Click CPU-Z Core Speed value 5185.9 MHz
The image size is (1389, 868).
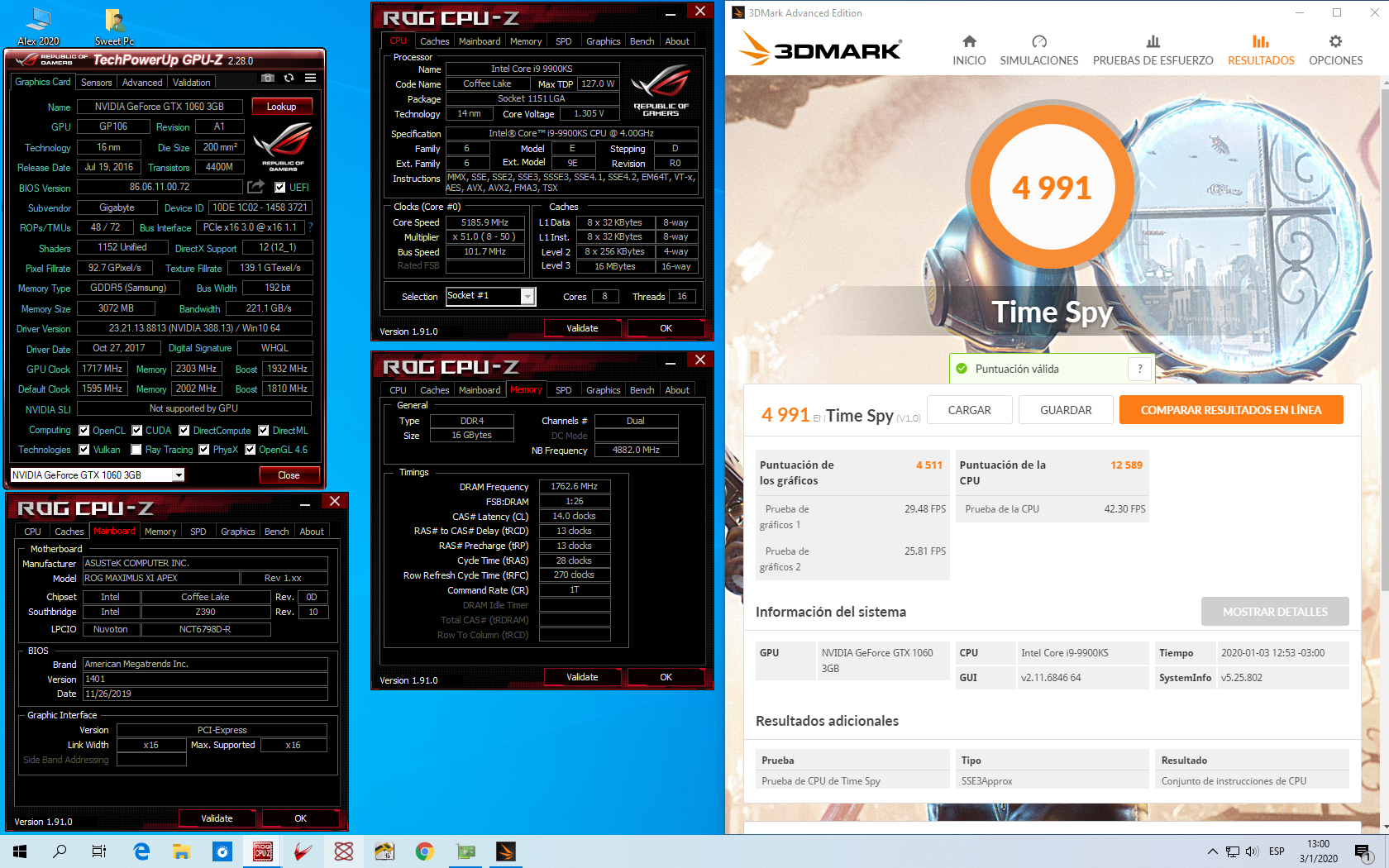click(484, 222)
